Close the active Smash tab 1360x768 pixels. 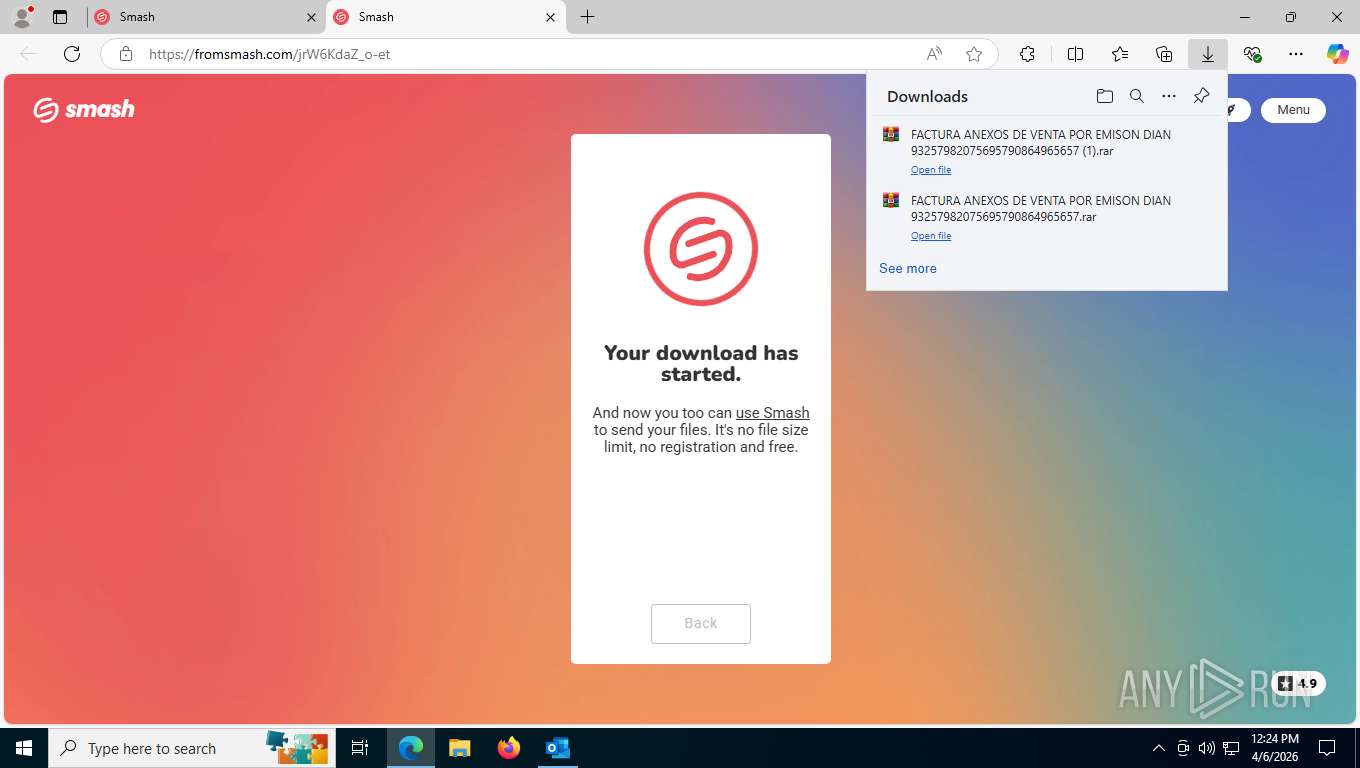click(x=551, y=17)
